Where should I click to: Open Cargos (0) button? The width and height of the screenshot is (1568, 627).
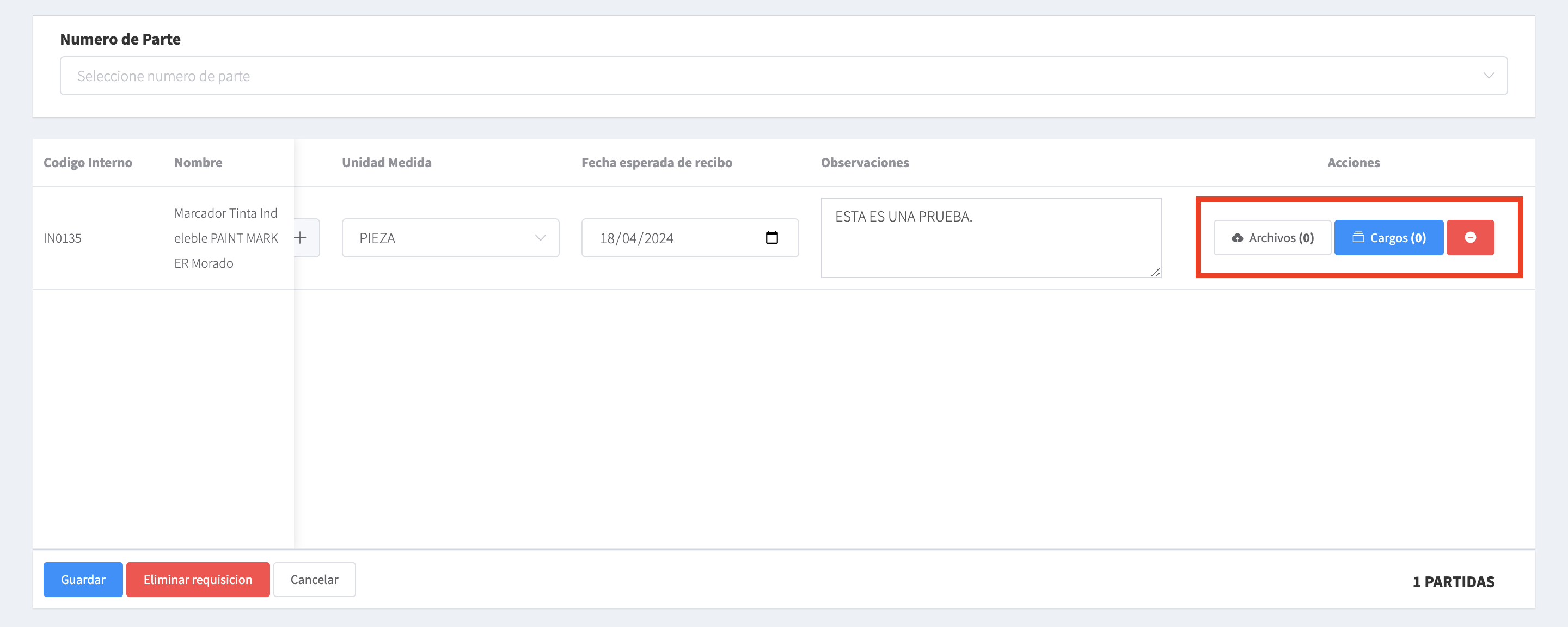coord(1388,237)
